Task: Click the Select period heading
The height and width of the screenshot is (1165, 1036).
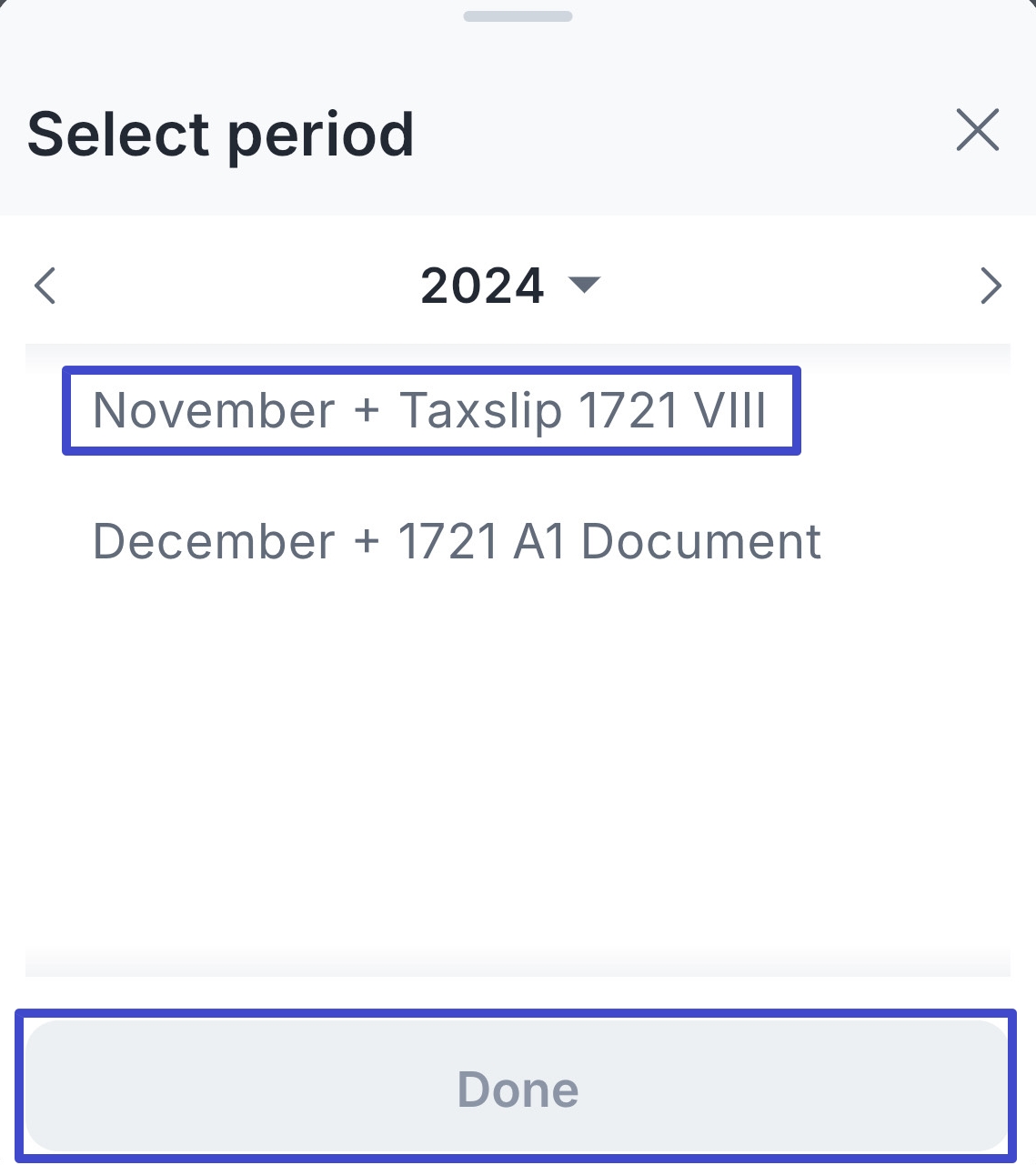Action: click(221, 135)
